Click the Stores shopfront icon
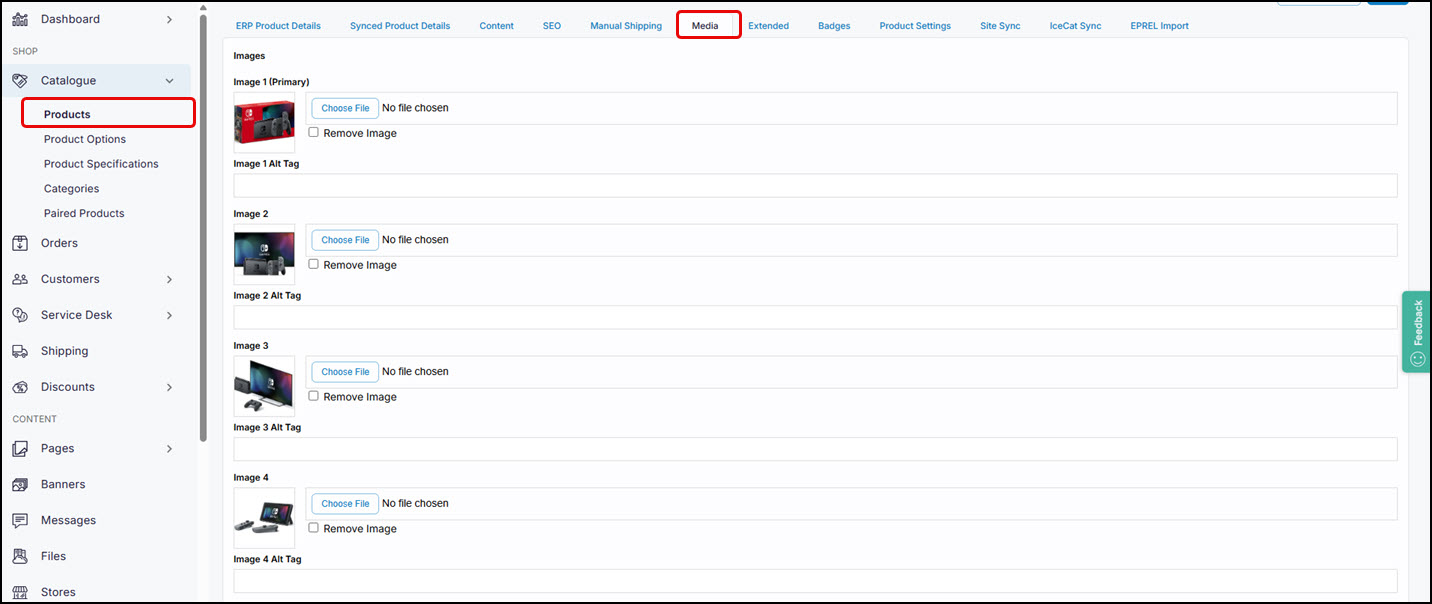1432x604 pixels. click(20, 592)
